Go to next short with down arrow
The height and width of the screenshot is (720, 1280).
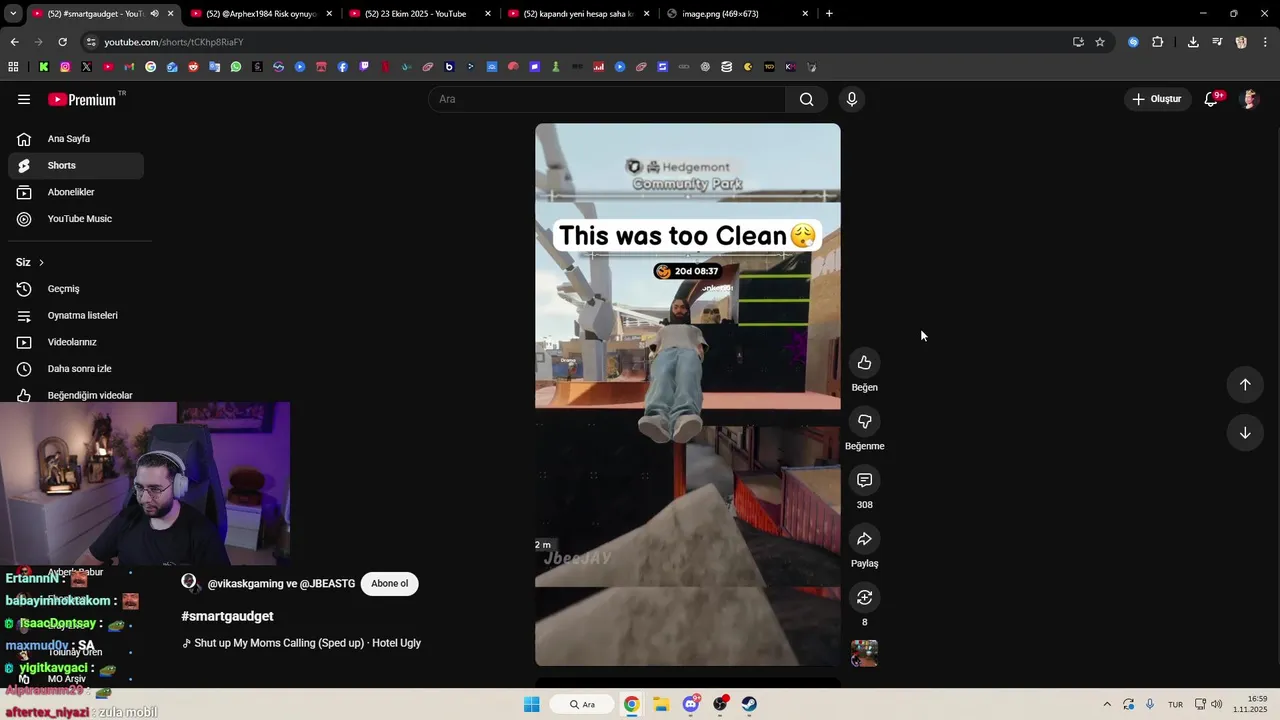point(1245,433)
